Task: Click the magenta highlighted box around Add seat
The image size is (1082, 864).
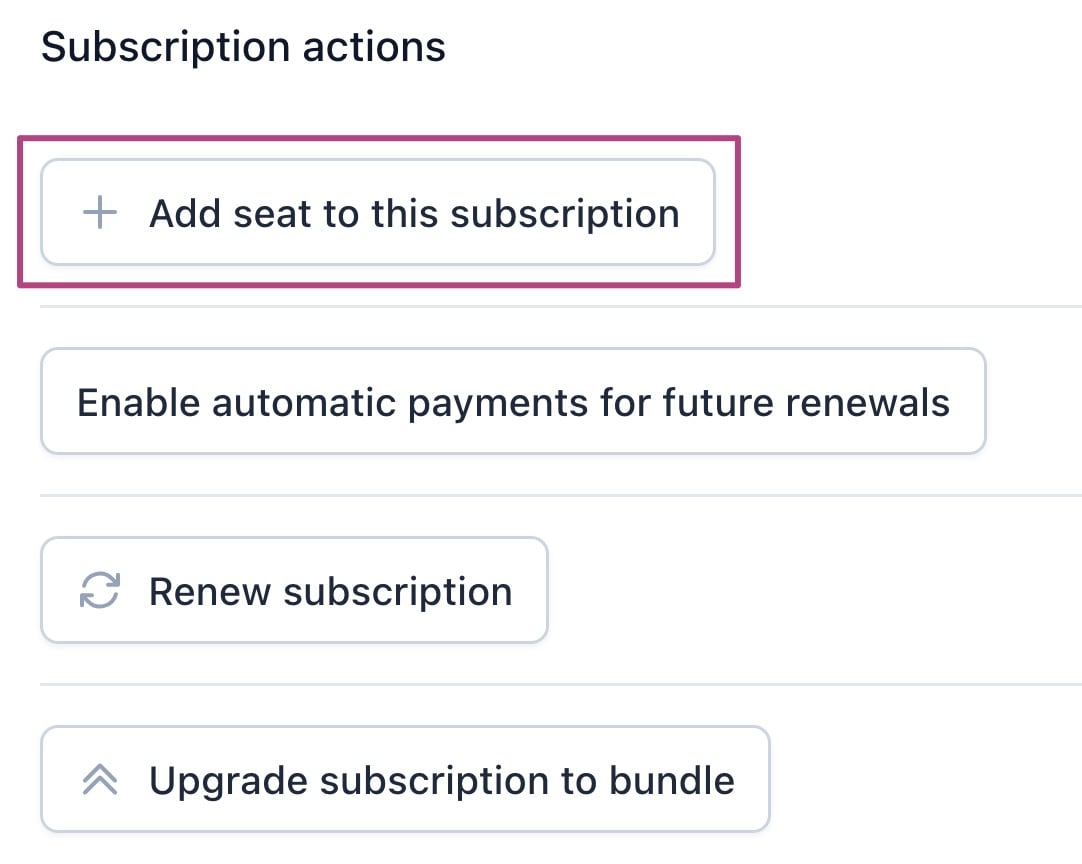Action: 378,144
